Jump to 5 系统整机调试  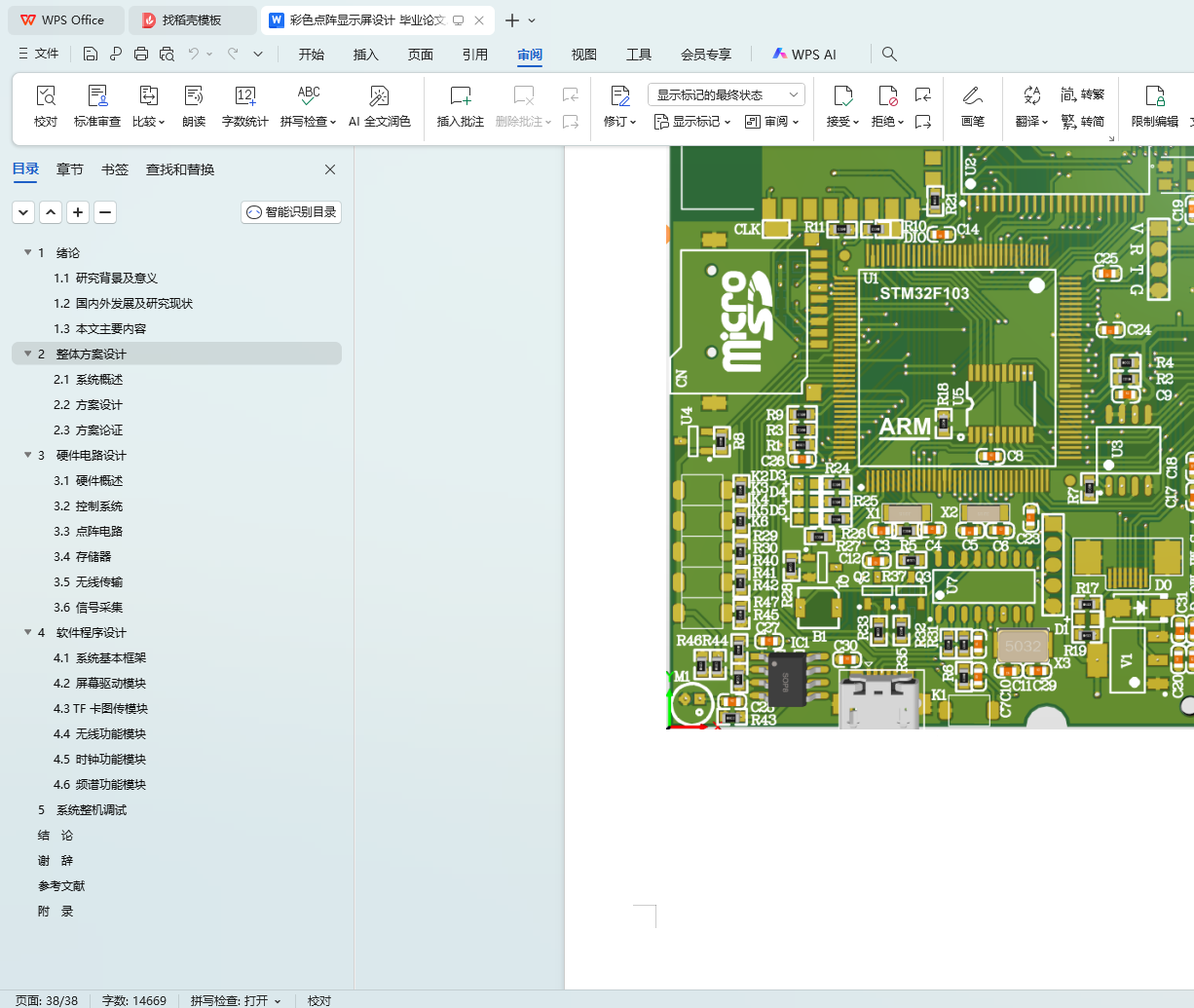pos(82,809)
